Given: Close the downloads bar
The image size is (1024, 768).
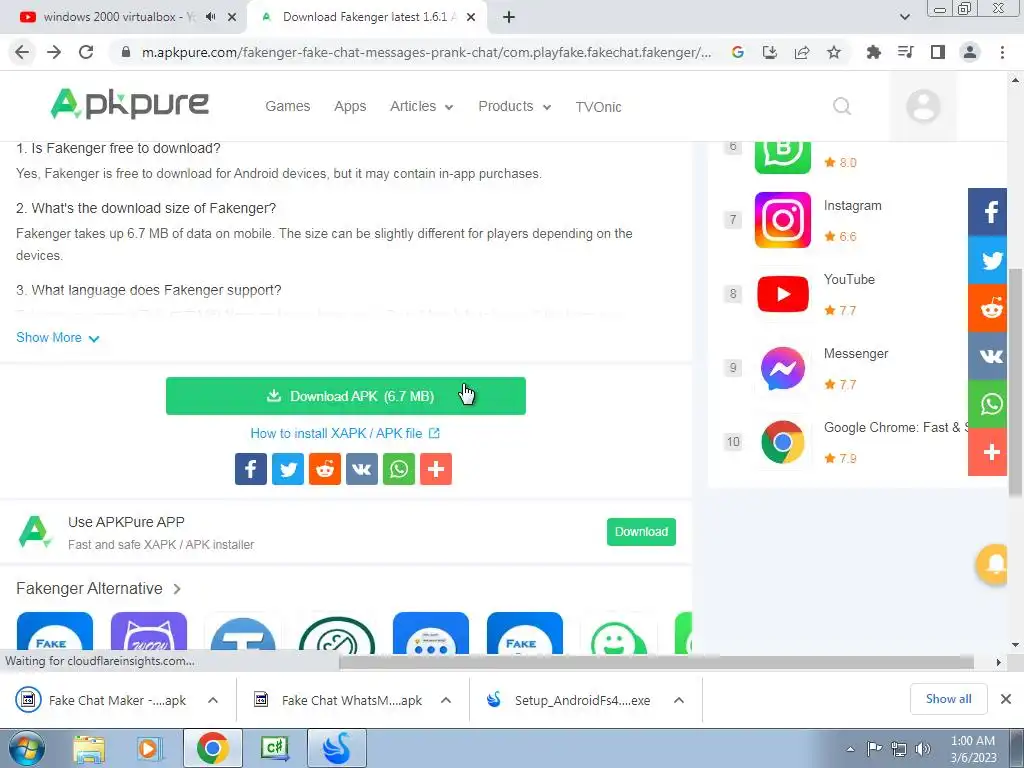Looking at the screenshot, I should [1006, 699].
